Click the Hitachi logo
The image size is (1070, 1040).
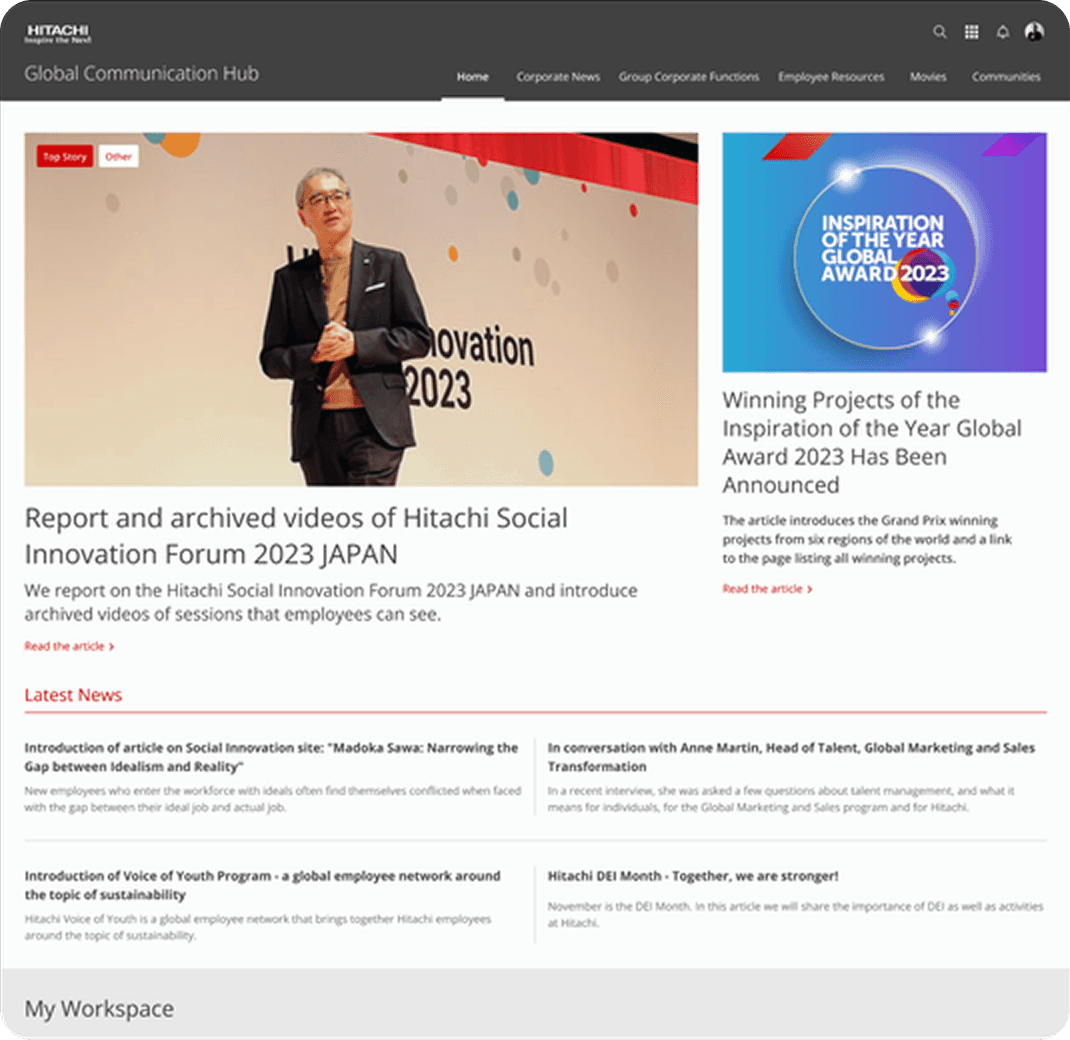pos(56,32)
